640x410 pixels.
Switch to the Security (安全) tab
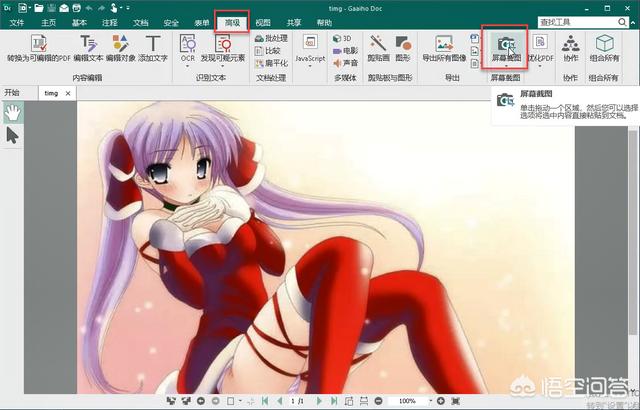pyautogui.click(x=171, y=22)
